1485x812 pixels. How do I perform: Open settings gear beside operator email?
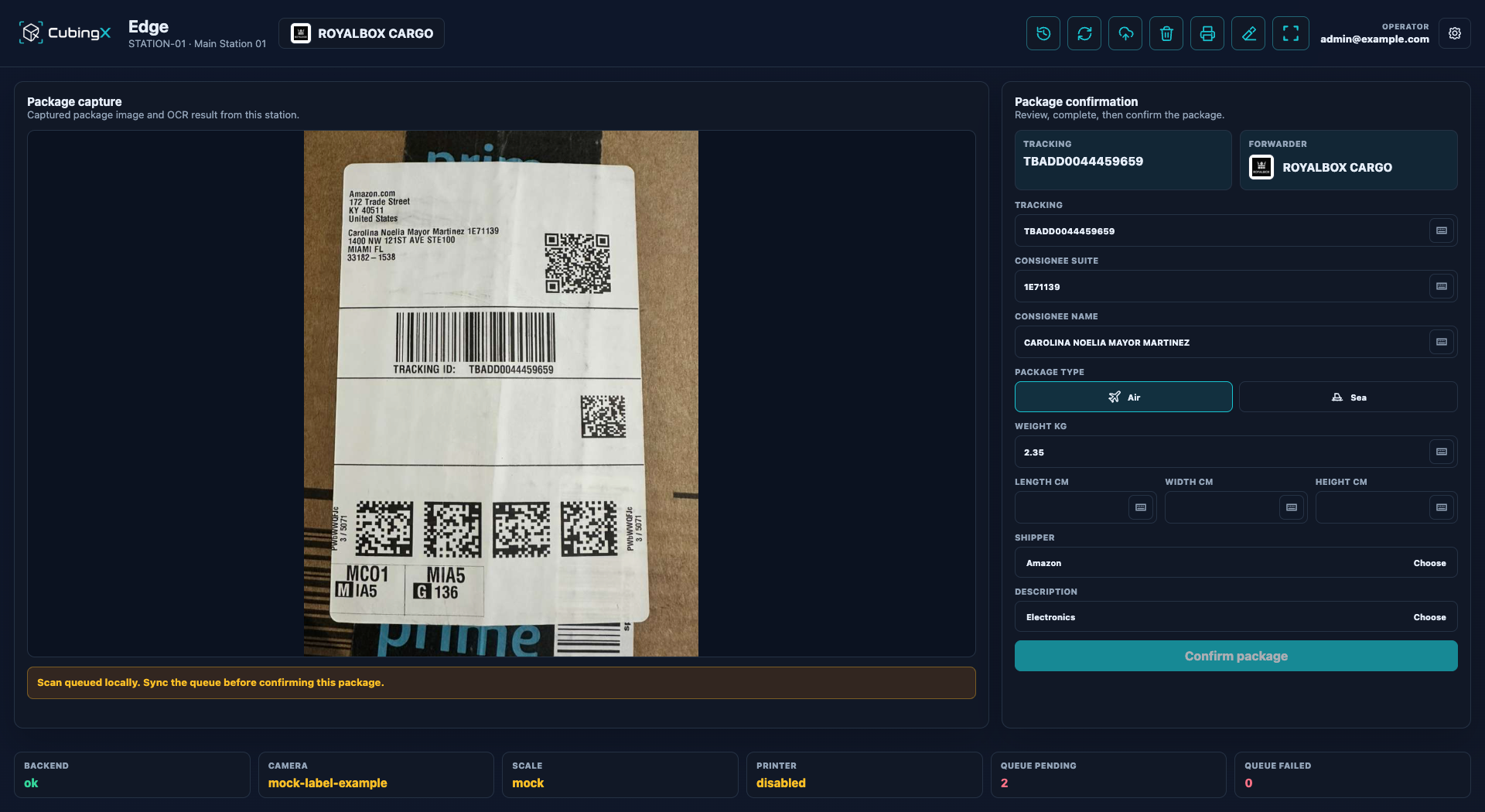click(x=1455, y=33)
